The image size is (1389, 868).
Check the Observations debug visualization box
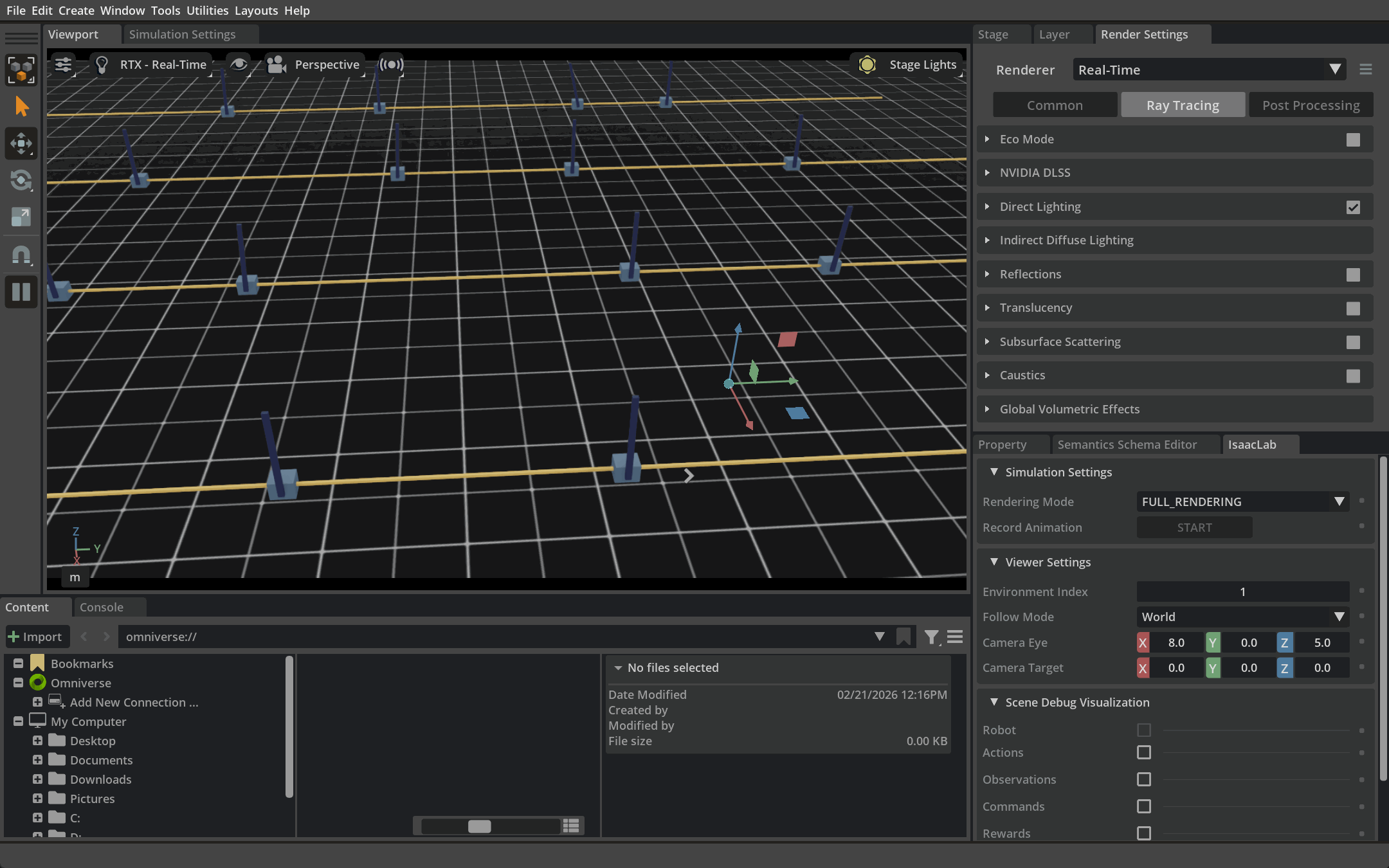pos(1144,779)
